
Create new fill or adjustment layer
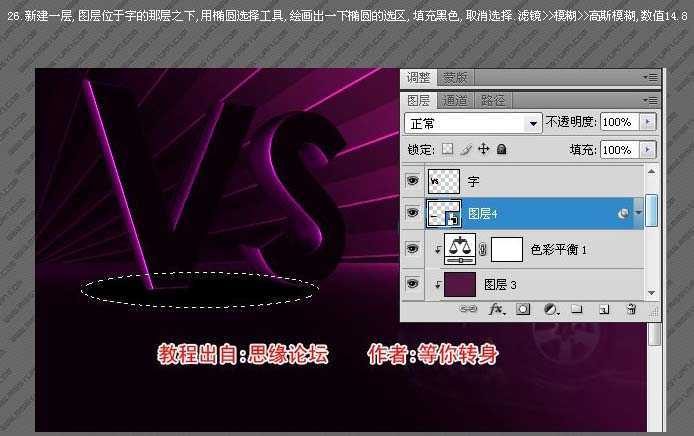point(550,309)
